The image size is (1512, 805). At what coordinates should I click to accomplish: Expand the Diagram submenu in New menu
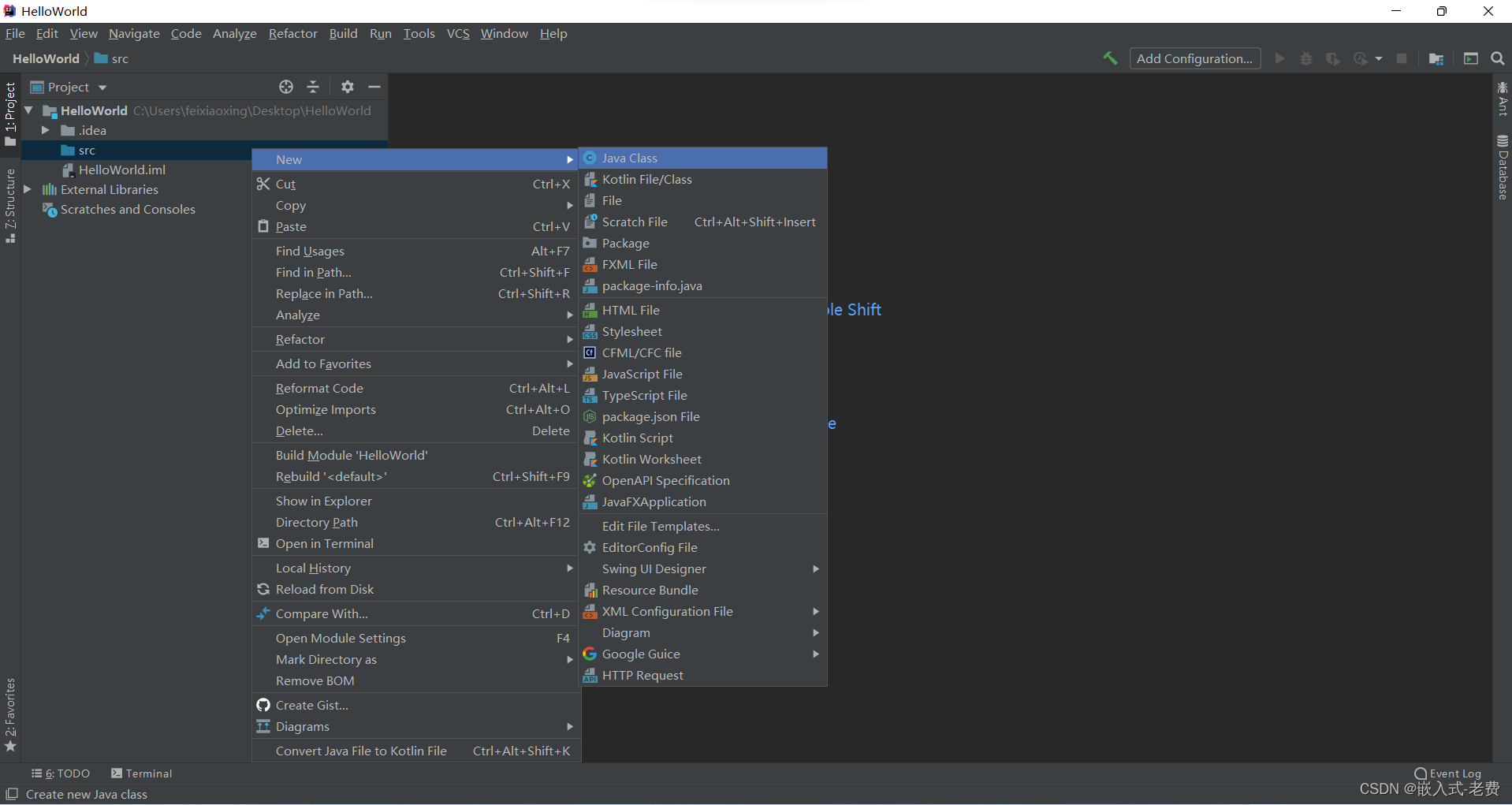tap(703, 632)
